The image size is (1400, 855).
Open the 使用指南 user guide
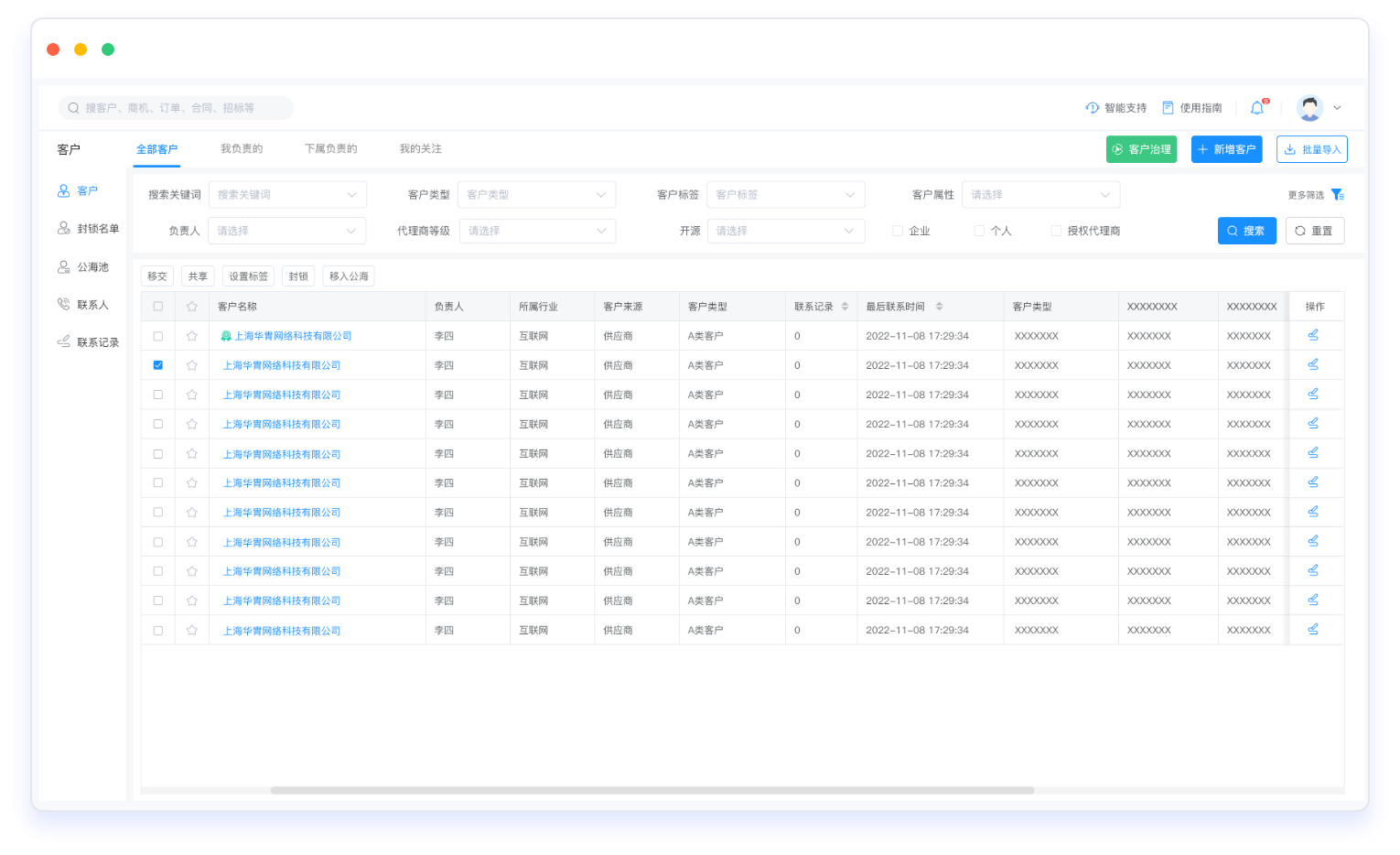click(x=1191, y=108)
